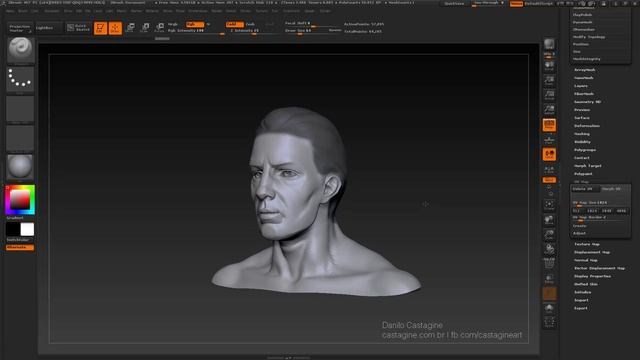Expand the FiberMesh subpalette
The height and width of the screenshot is (360, 640).
584,94
